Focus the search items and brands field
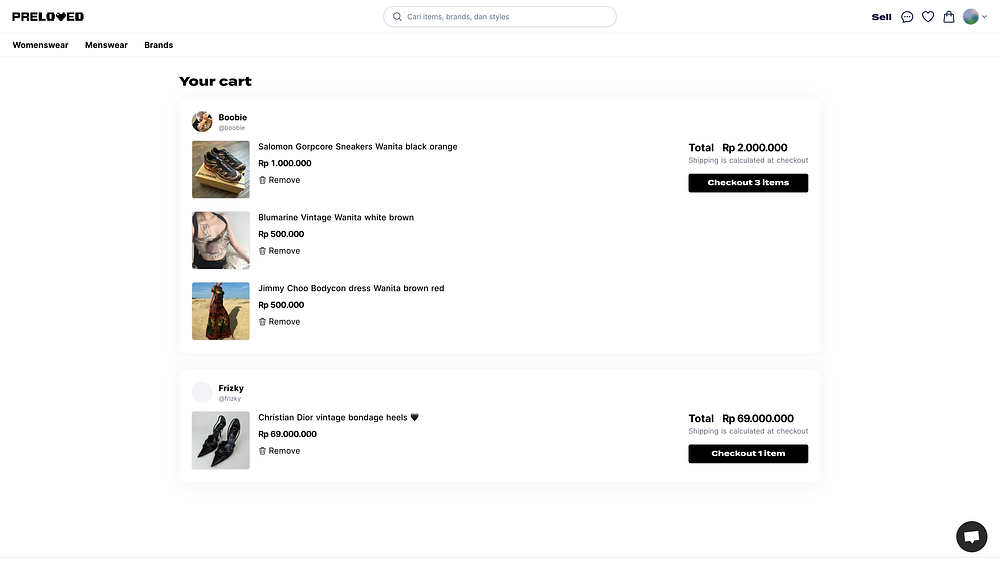This screenshot has height=563, width=1000. (505, 17)
